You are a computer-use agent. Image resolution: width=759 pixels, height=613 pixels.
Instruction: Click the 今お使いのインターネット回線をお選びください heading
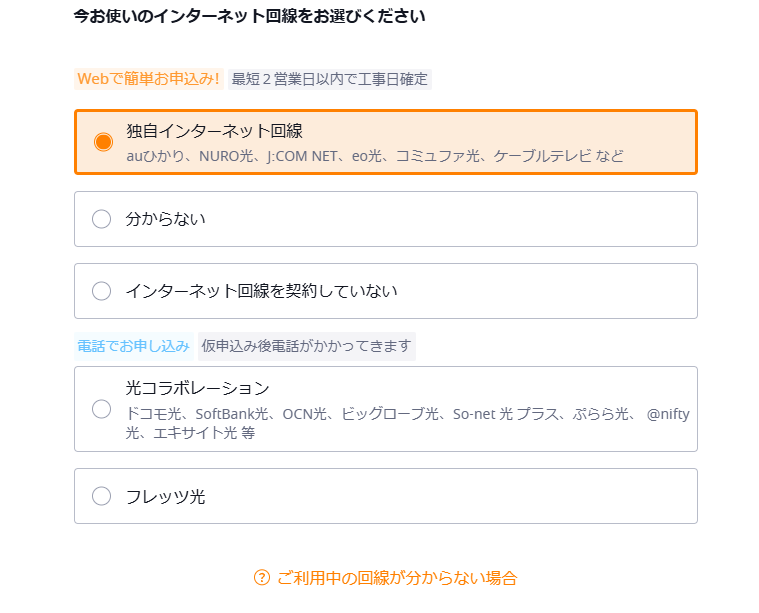[x=249, y=16]
